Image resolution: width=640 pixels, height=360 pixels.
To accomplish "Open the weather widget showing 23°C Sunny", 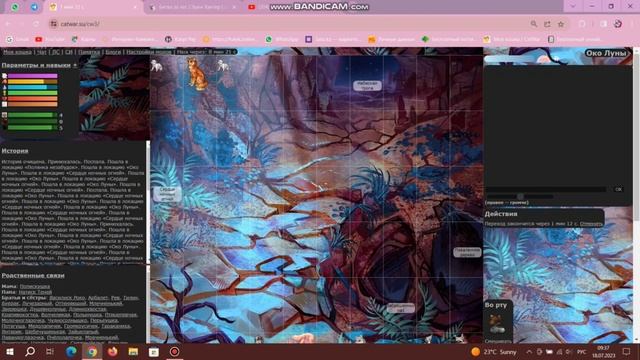I will 494,352.
